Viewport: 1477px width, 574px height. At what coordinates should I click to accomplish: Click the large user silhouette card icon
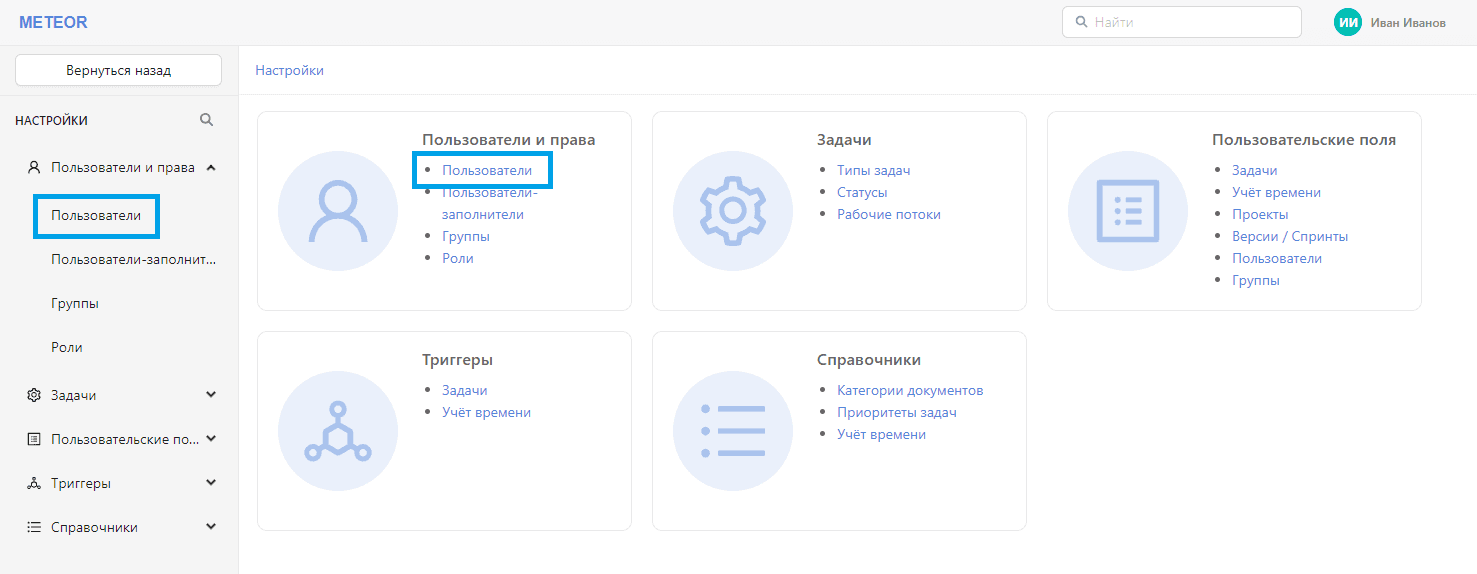pos(338,211)
